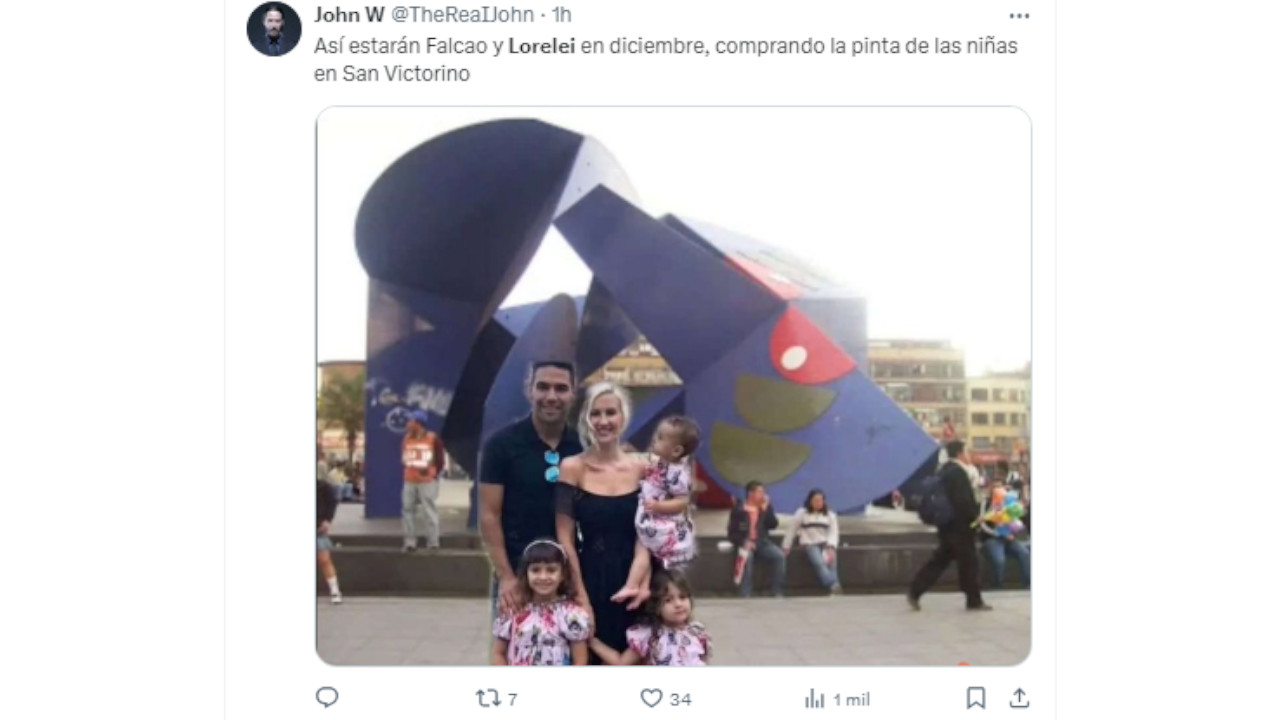
Task: Open the 1h timestamp permalink
Action: 561,14
